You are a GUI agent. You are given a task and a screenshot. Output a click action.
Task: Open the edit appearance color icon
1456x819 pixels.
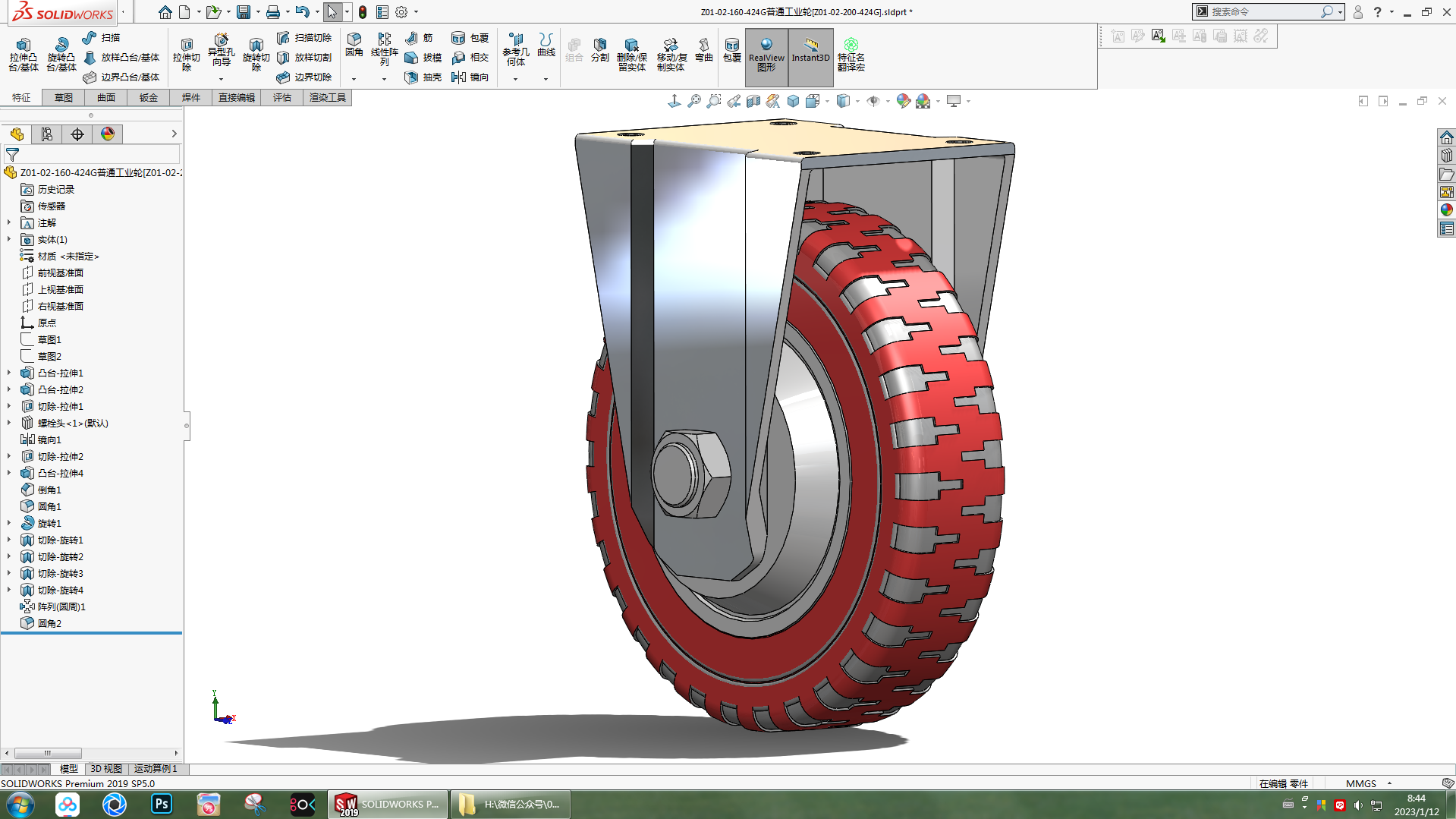[903, 101]
